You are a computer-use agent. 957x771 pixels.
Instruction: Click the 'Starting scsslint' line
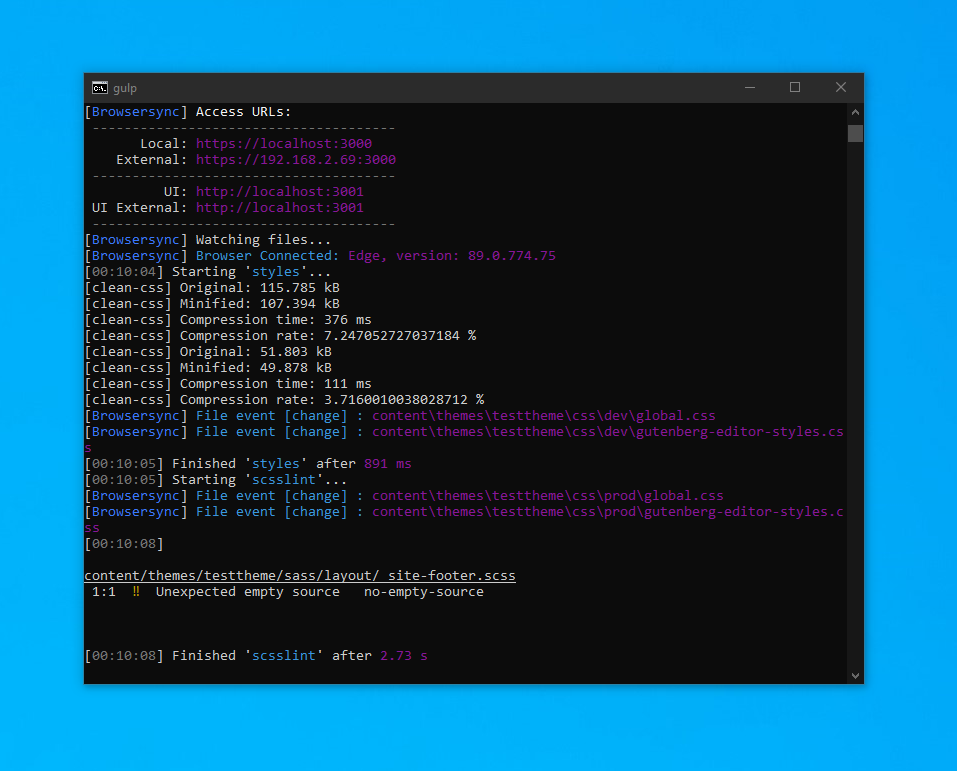[215, 480]
